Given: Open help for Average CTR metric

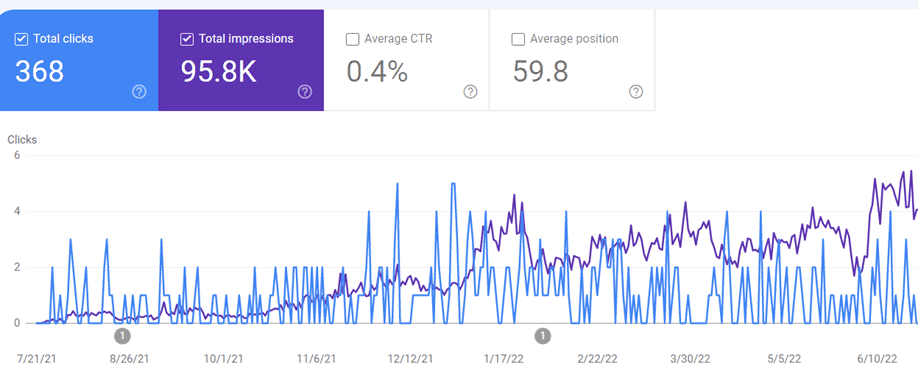Looking at the screenshot, I should (x=470, y=91).
